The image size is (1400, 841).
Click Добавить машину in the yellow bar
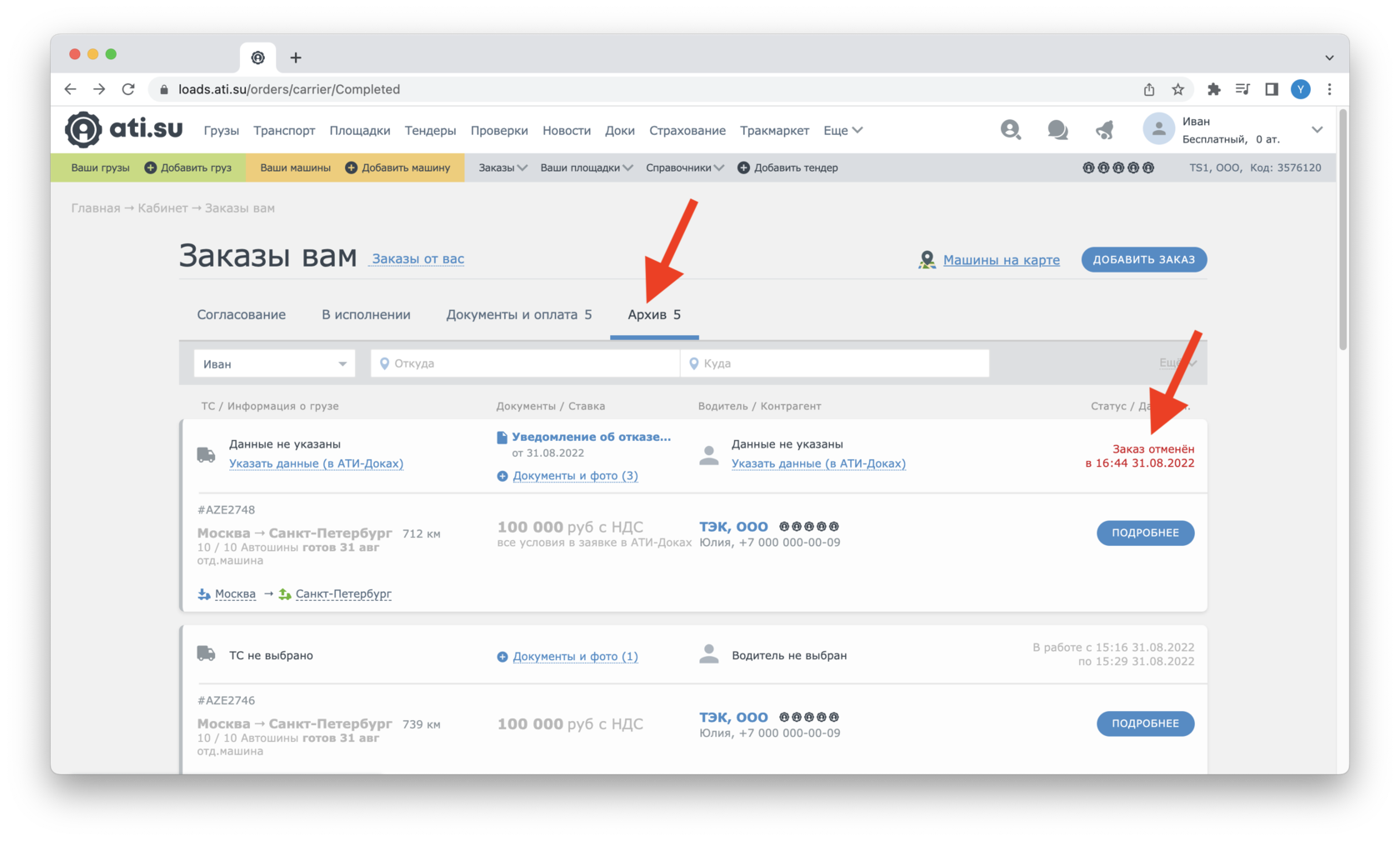click(x=398, y=168)
